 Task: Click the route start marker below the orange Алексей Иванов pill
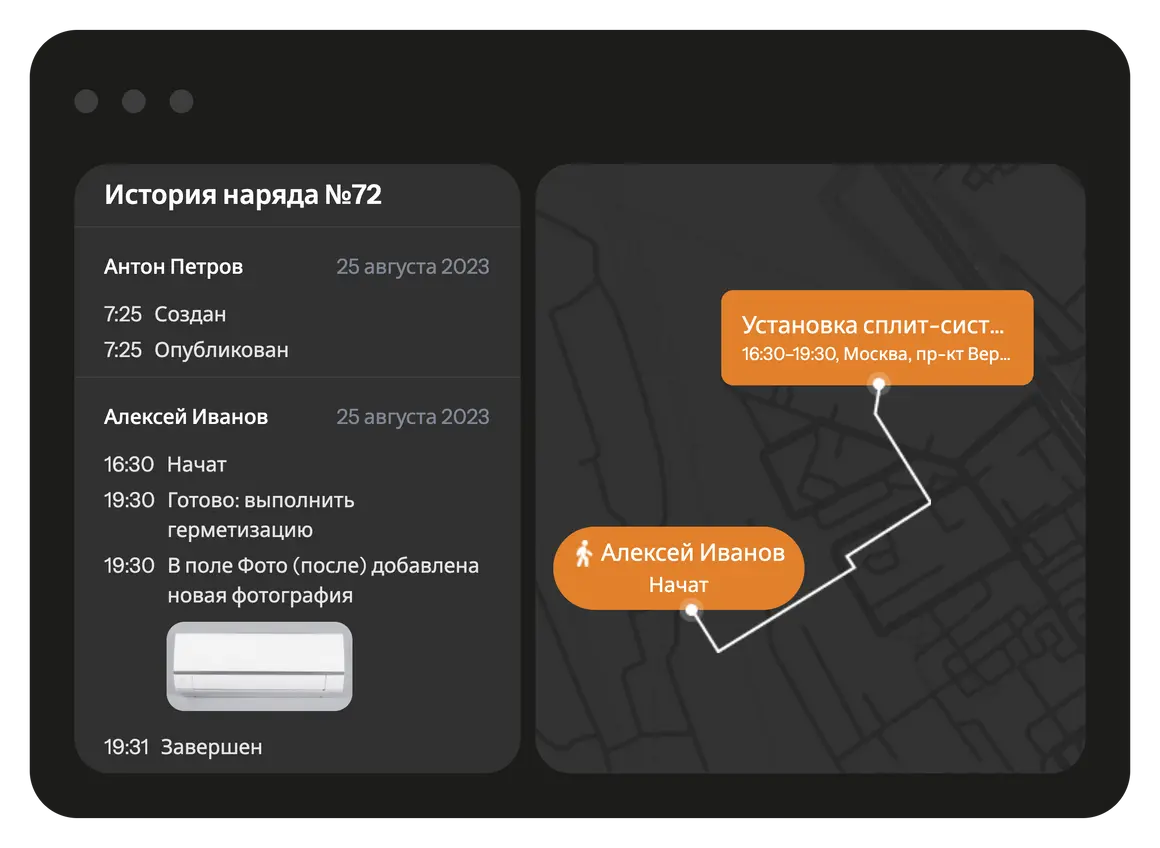pos(690,609)
